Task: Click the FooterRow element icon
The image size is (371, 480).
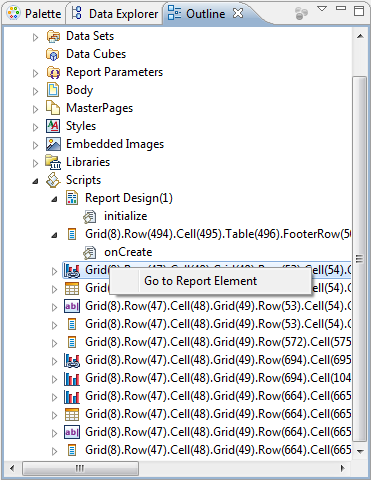Action: [x=72, y=234]
